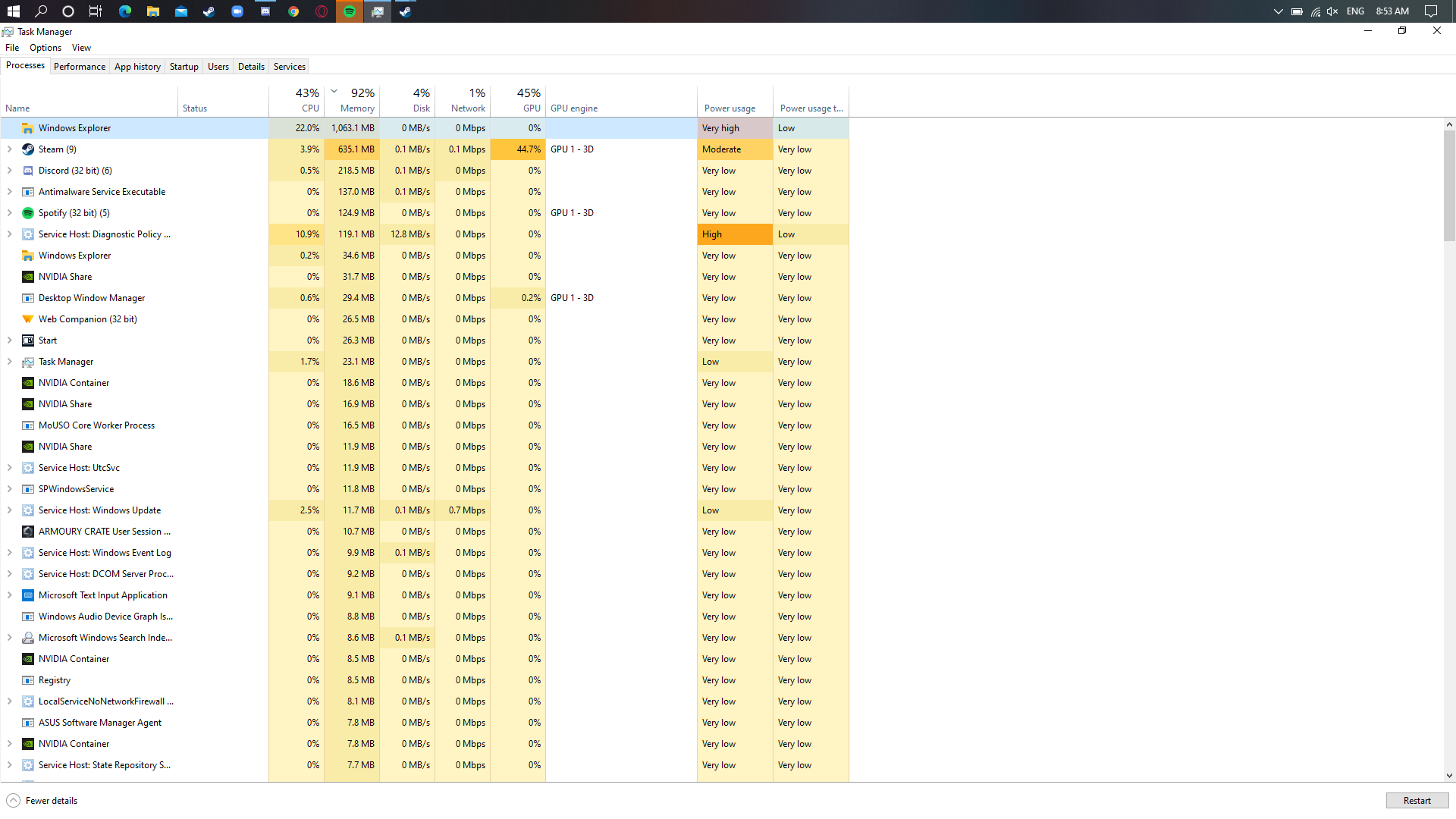Click the scrollbar up arrow

tap(1449, 124)
